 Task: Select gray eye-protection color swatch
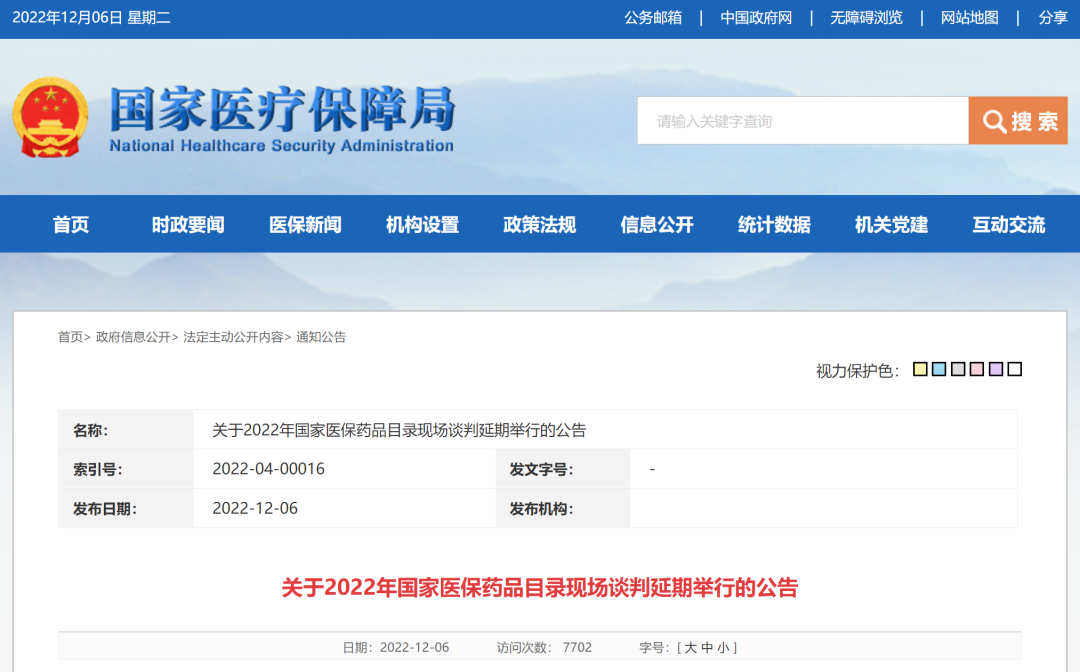coord(958,369)
